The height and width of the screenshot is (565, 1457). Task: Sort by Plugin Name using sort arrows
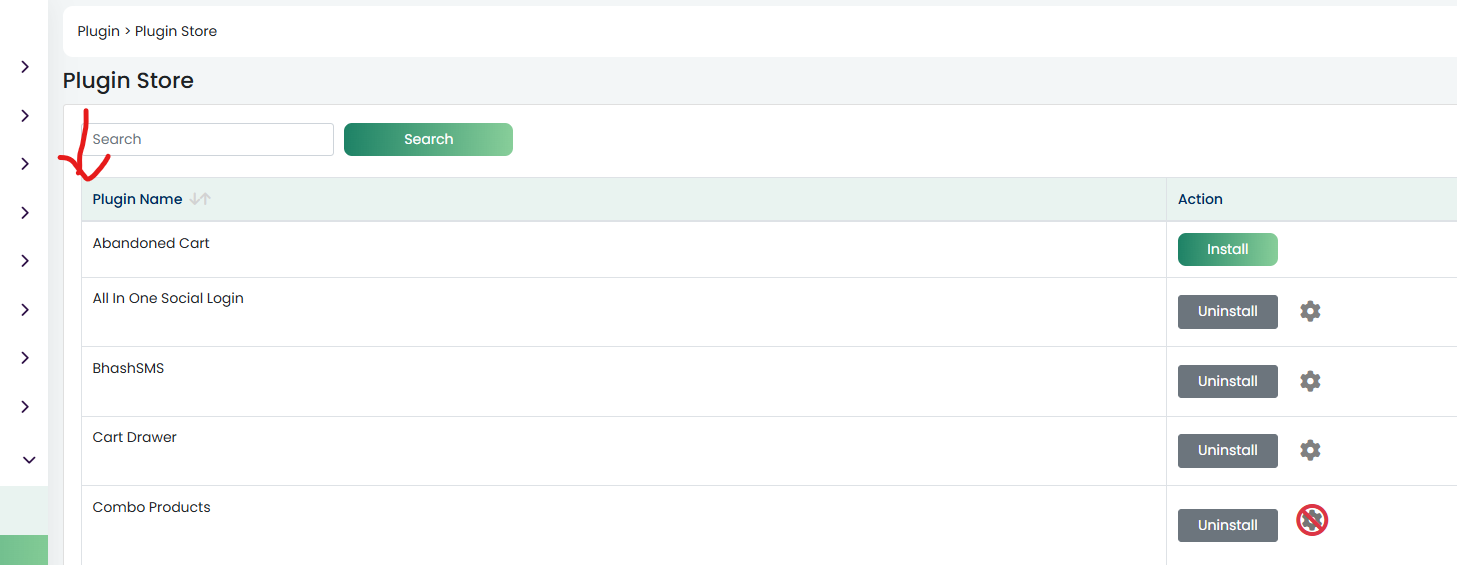click(200, 199)
